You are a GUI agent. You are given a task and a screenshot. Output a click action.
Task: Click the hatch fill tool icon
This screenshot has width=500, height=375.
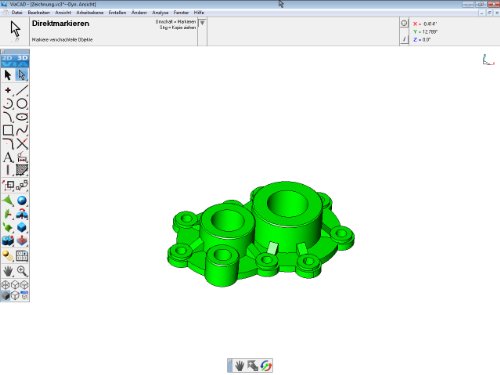pyautogui.click(x=22, y=170)
